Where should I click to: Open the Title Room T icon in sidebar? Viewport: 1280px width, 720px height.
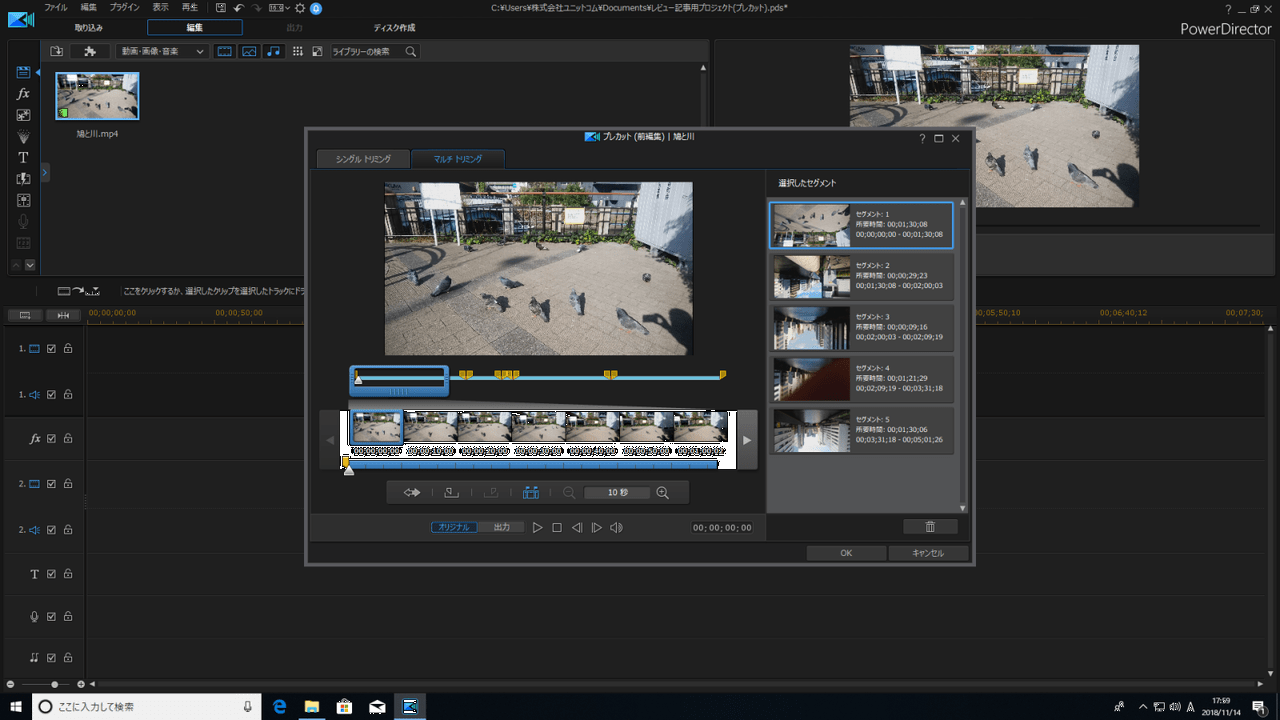tap(23, 158)
